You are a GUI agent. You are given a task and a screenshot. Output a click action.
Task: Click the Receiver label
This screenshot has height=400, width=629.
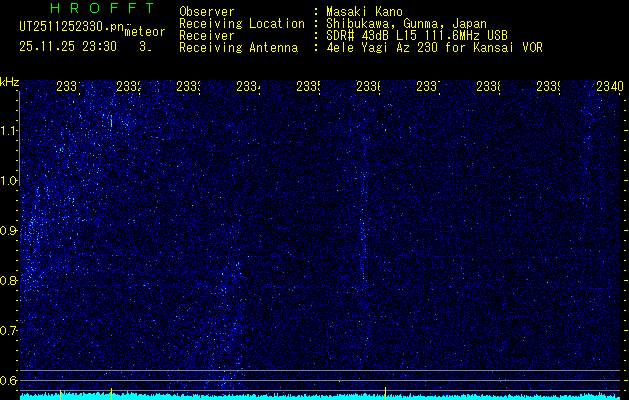[x=207, y=36]
